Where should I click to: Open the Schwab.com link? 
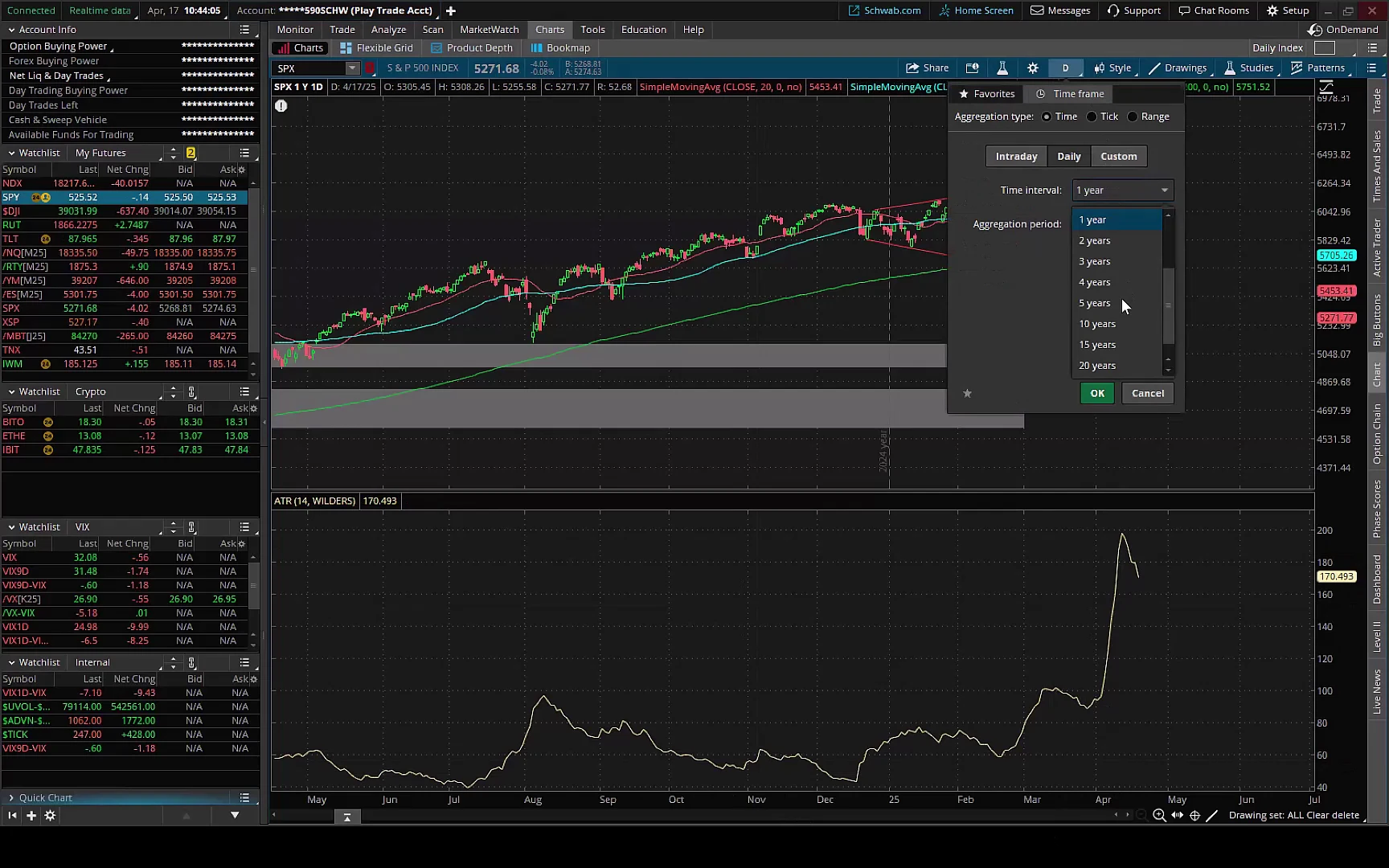pos(884,10)
